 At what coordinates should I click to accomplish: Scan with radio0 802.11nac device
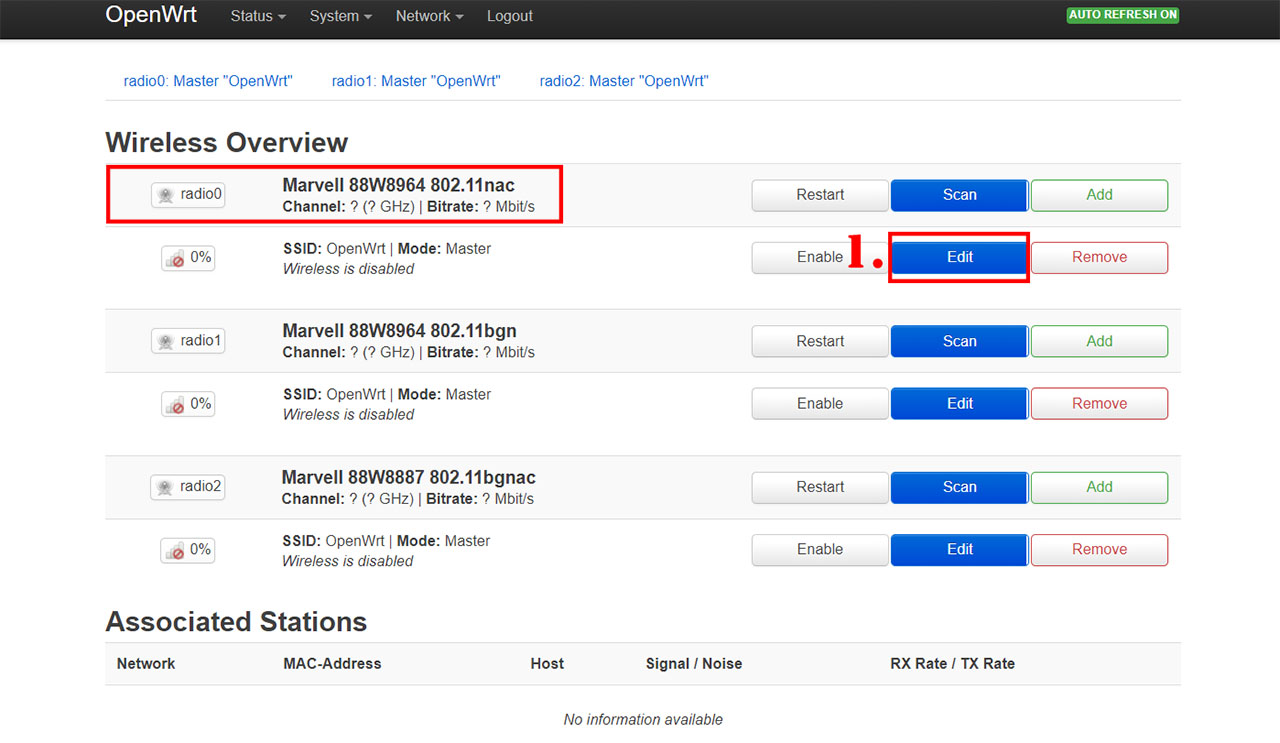pyautogui.click(x=959, y=195)
